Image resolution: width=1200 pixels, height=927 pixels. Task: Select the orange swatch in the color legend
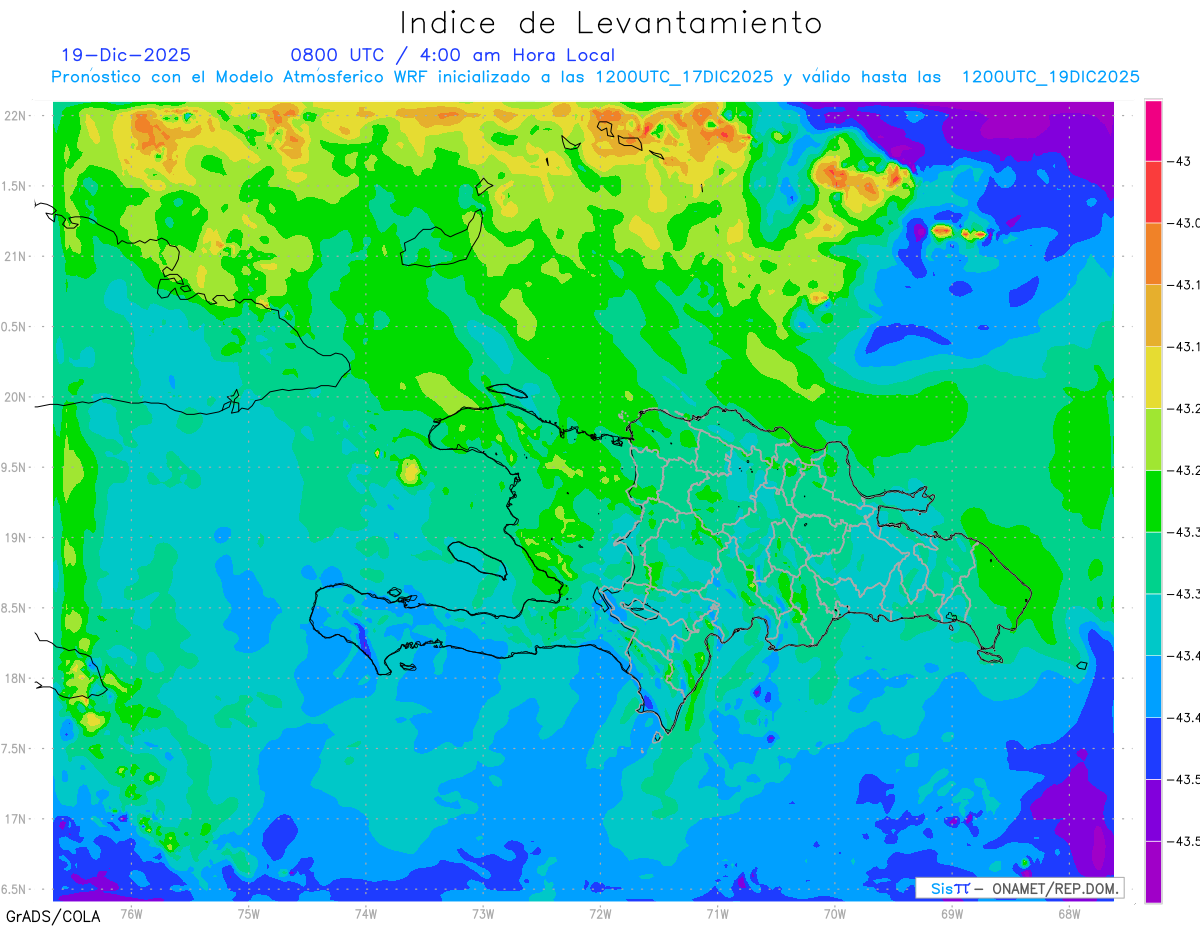pyautogui.click(x=1153, y=254)
